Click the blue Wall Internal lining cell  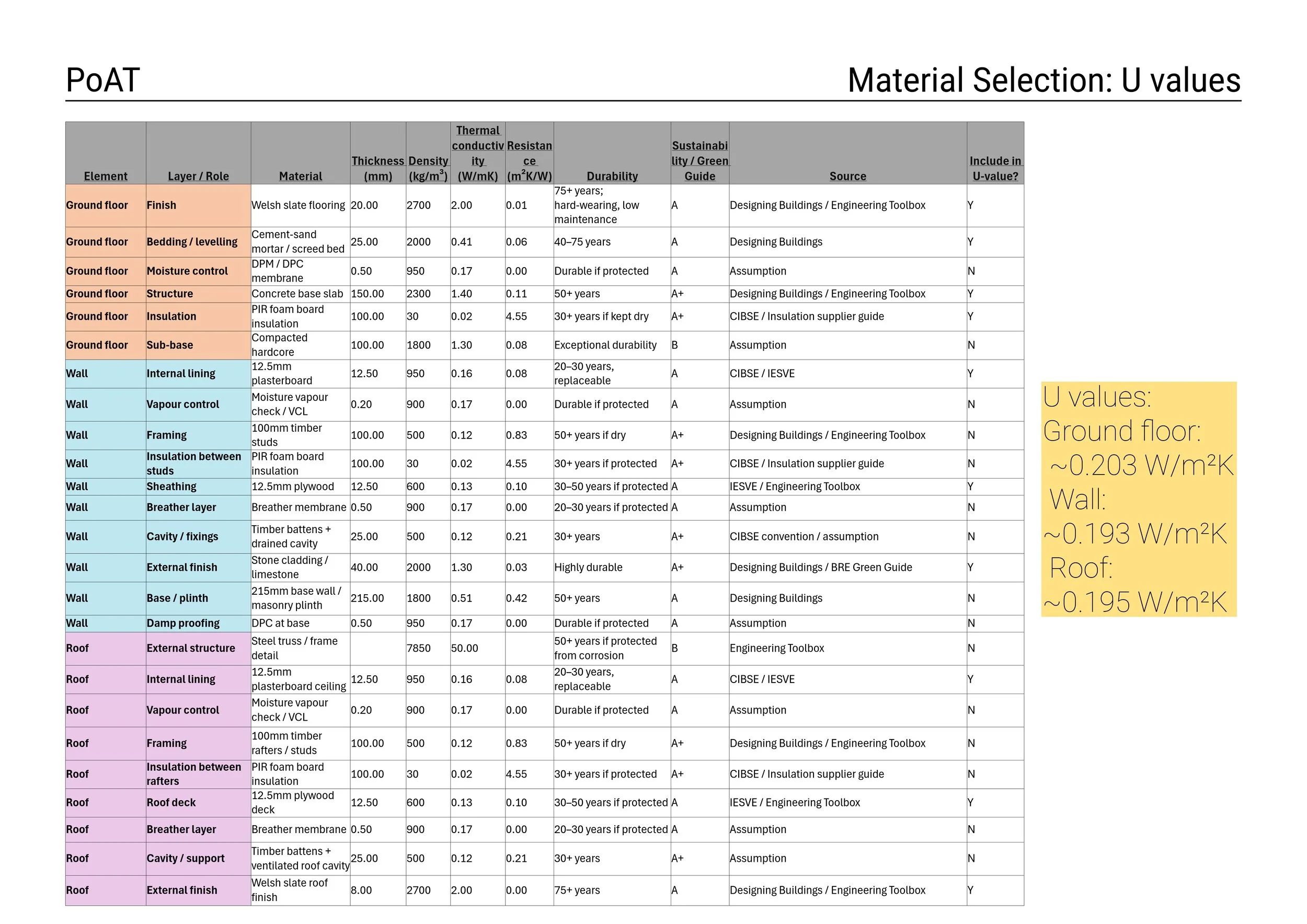(198, 374)
